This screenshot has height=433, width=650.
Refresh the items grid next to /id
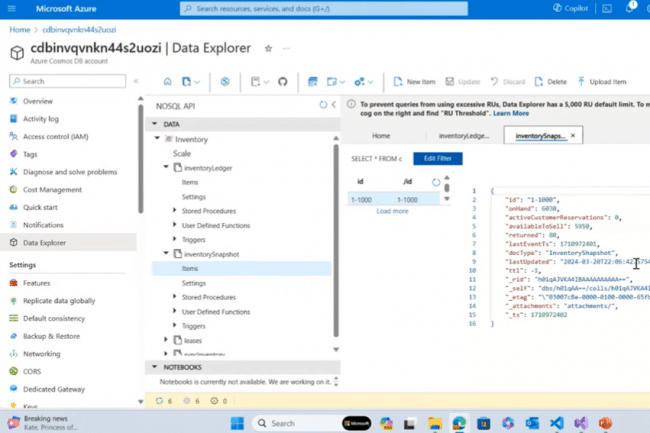(436, 182)
